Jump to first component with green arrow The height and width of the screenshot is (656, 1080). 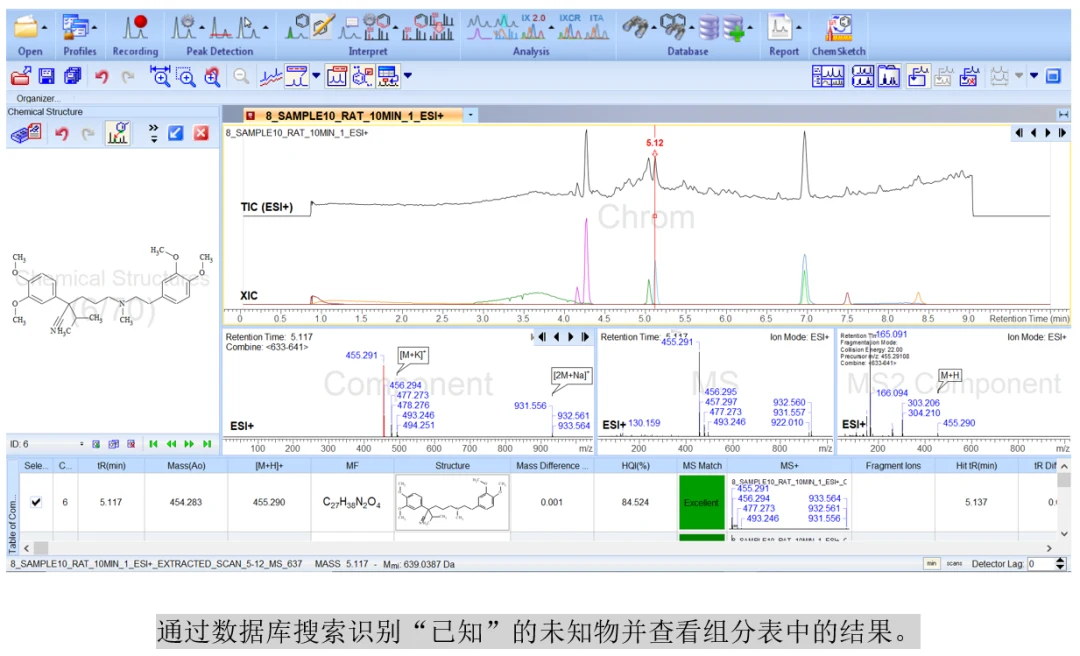(154, 444)
